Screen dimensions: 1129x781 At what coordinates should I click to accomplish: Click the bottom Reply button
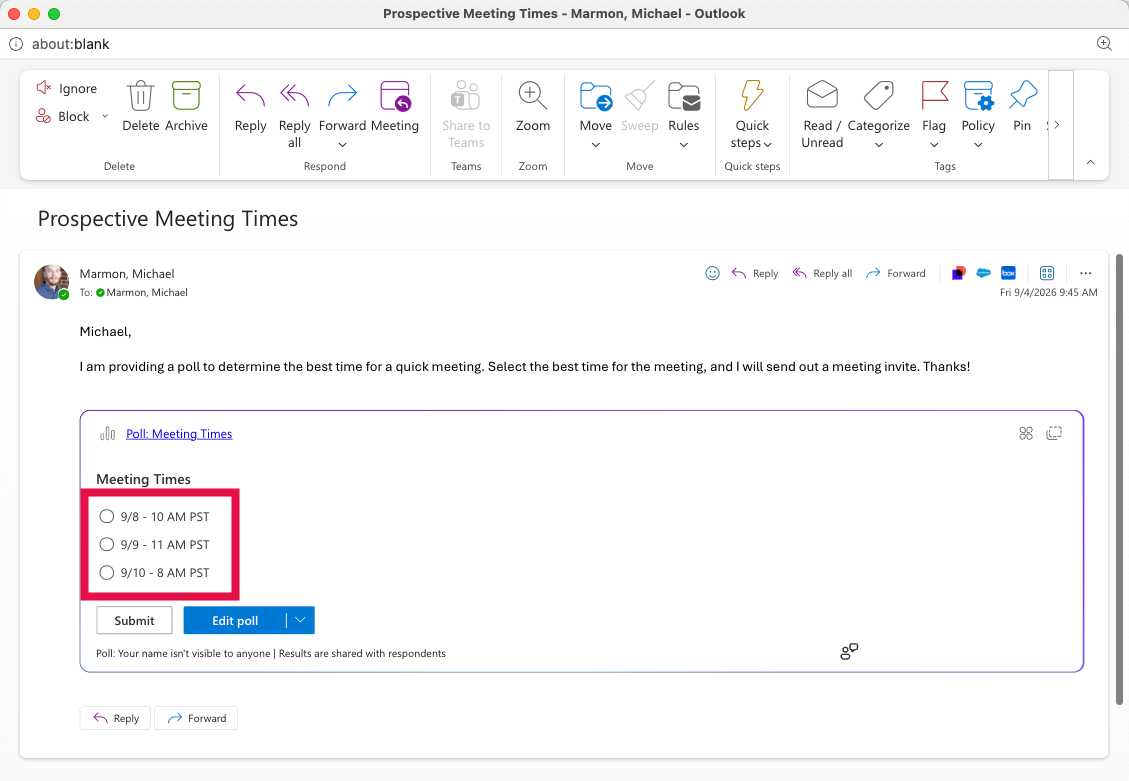pos(115,718)
